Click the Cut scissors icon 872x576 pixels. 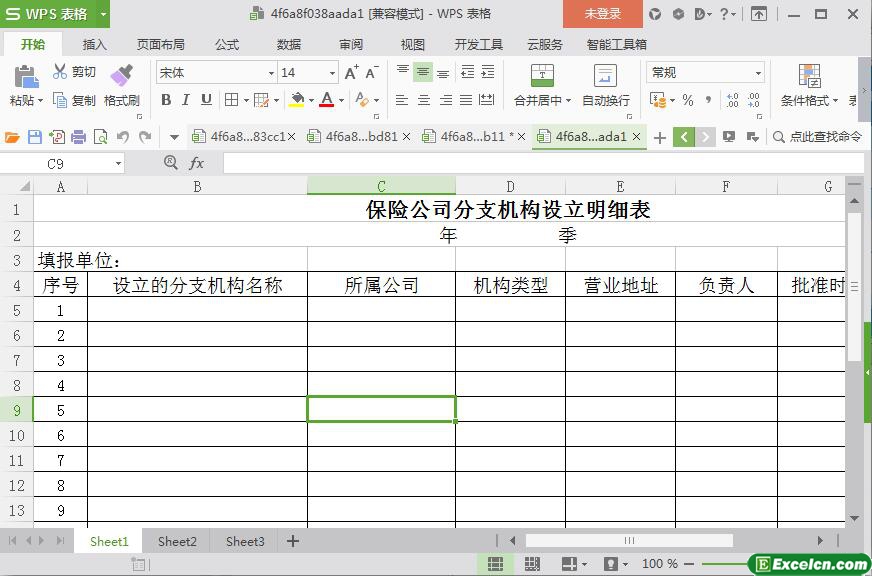click(x=60, y=71)
